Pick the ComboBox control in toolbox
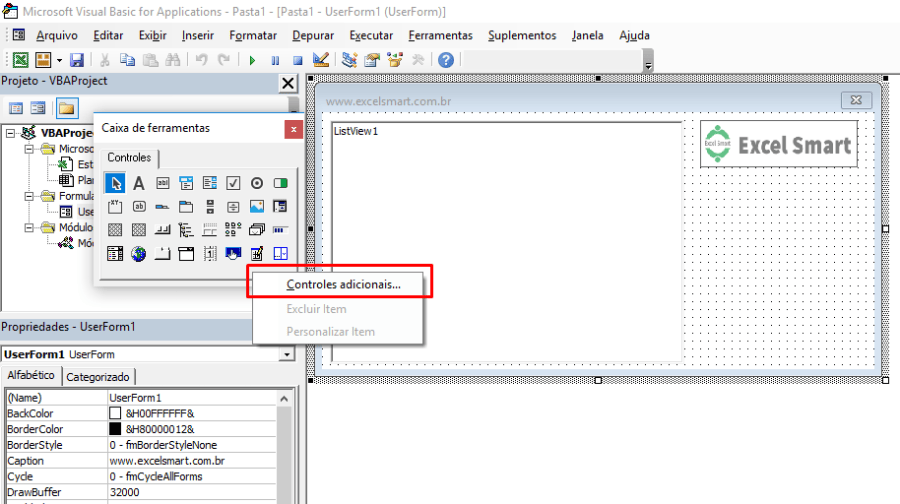Viewport: 900px width, 504px height. click(186, 183)
